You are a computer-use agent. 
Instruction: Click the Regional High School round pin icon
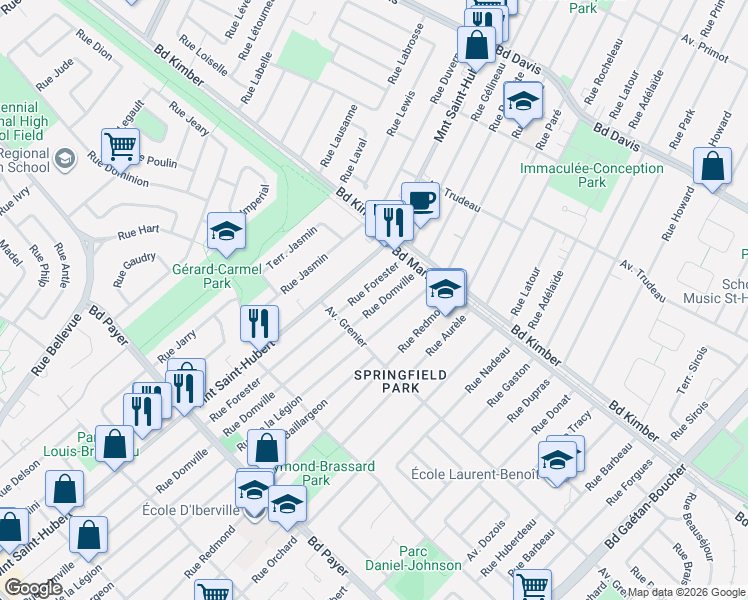click(x=65, y=160)
